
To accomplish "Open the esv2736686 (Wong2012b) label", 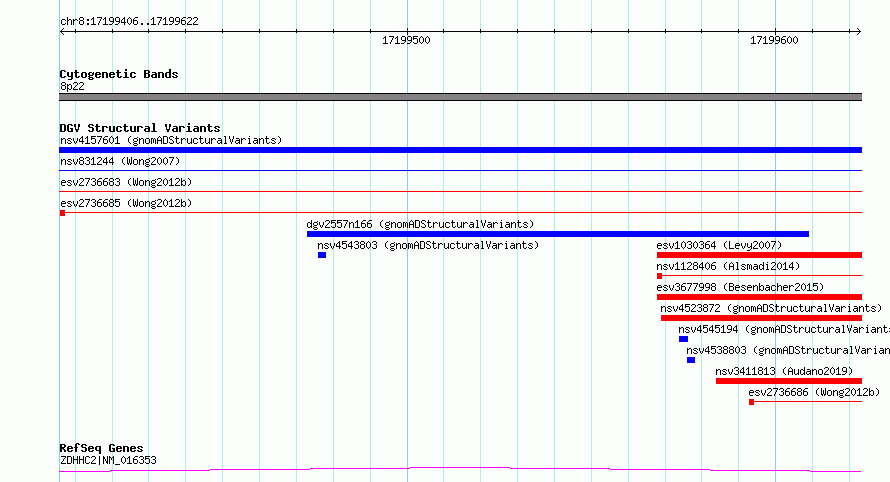I will 814,392.
